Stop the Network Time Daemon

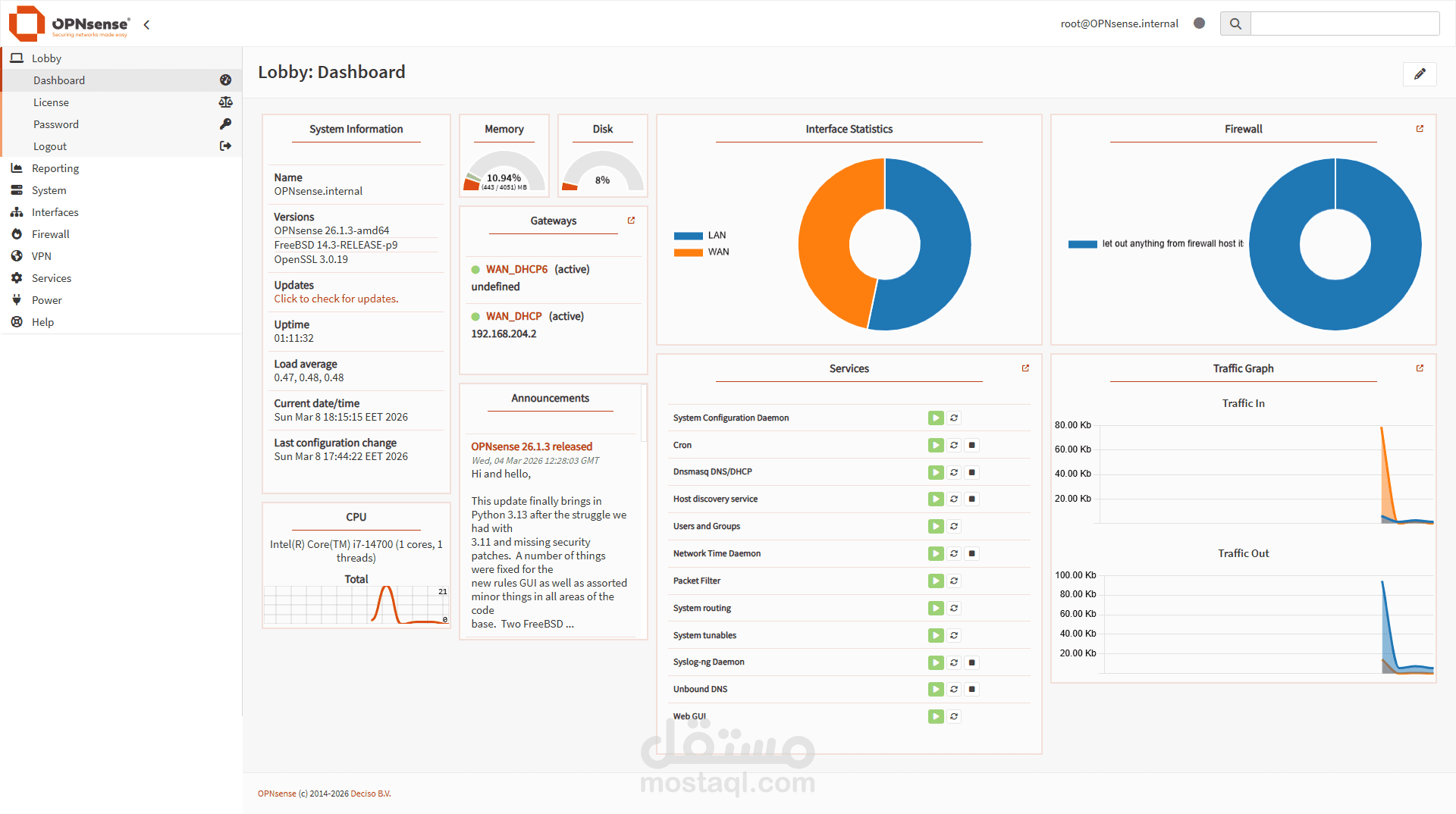click(972, 553)
